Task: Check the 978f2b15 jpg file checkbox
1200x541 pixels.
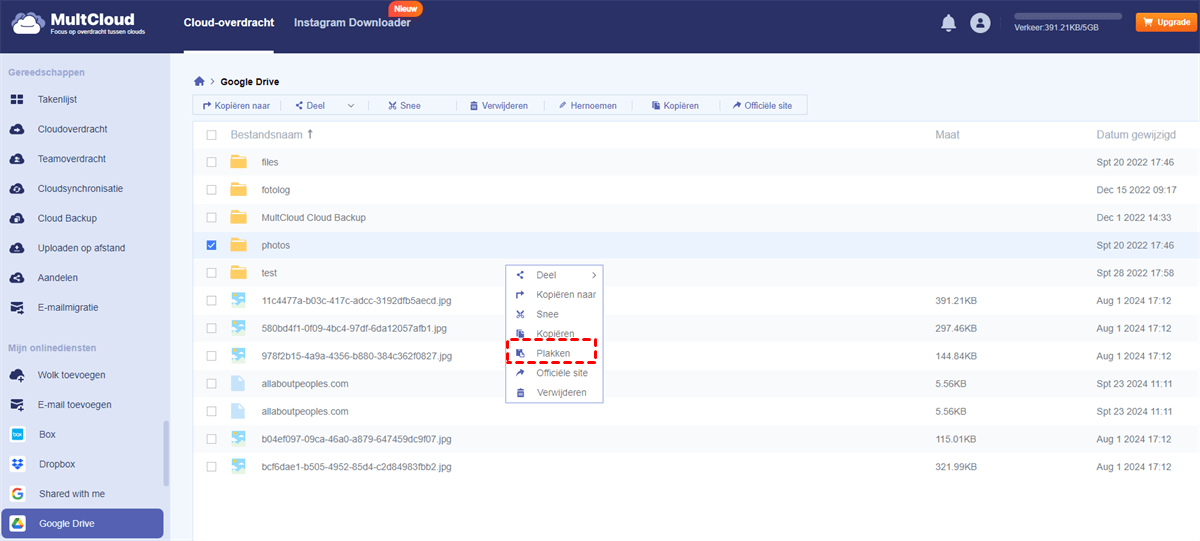Action: 211,355
